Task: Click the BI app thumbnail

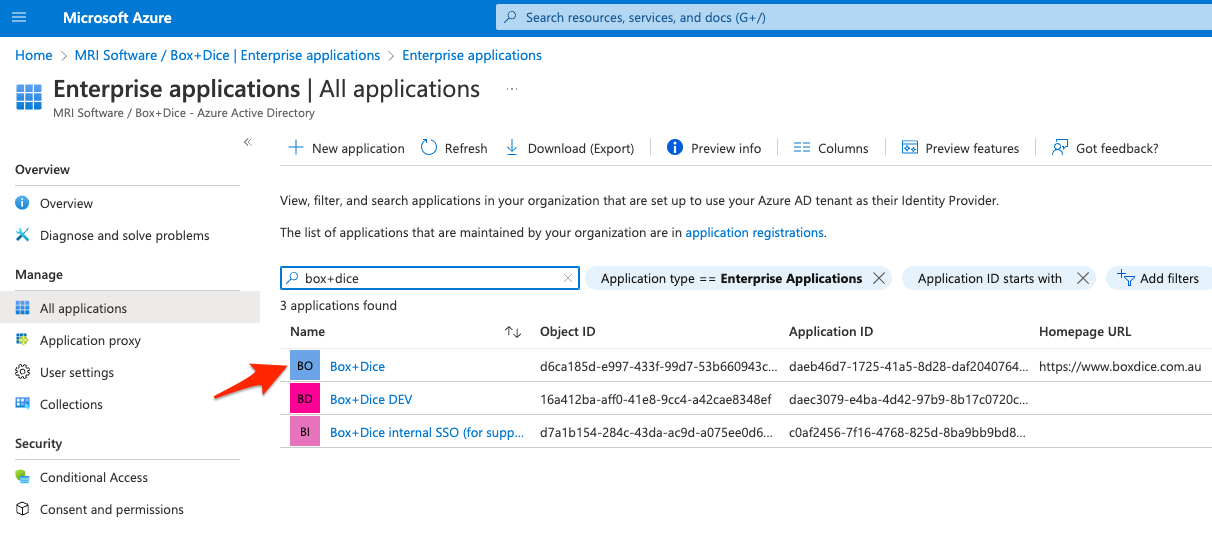Action: 305,432
